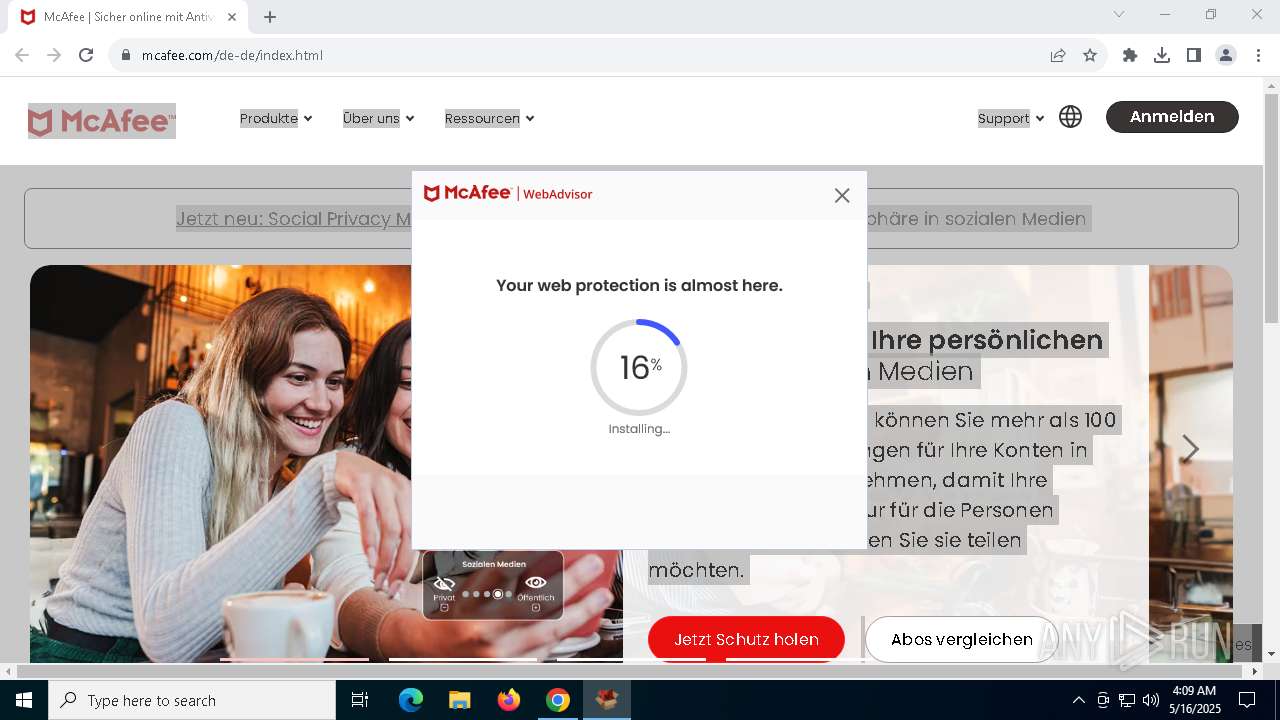View site information lock icon

click(126, 55)
